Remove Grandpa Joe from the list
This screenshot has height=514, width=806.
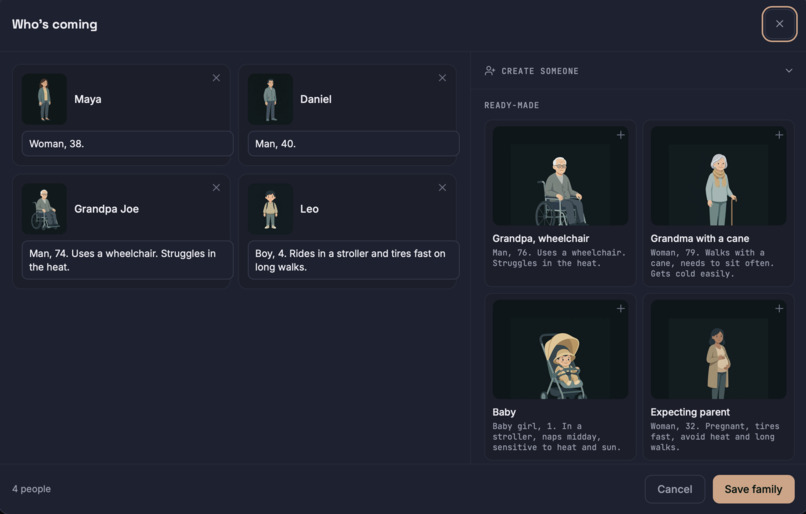pos(216,188)
